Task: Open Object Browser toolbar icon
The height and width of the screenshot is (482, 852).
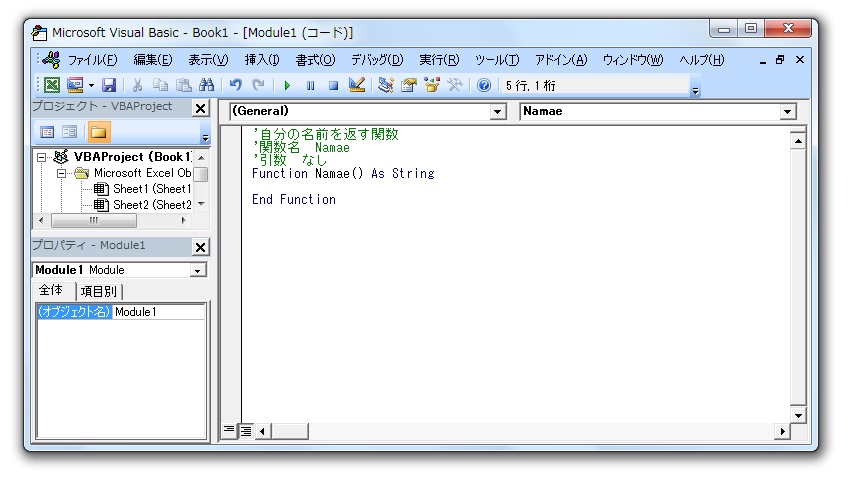Action: (432, 85)
